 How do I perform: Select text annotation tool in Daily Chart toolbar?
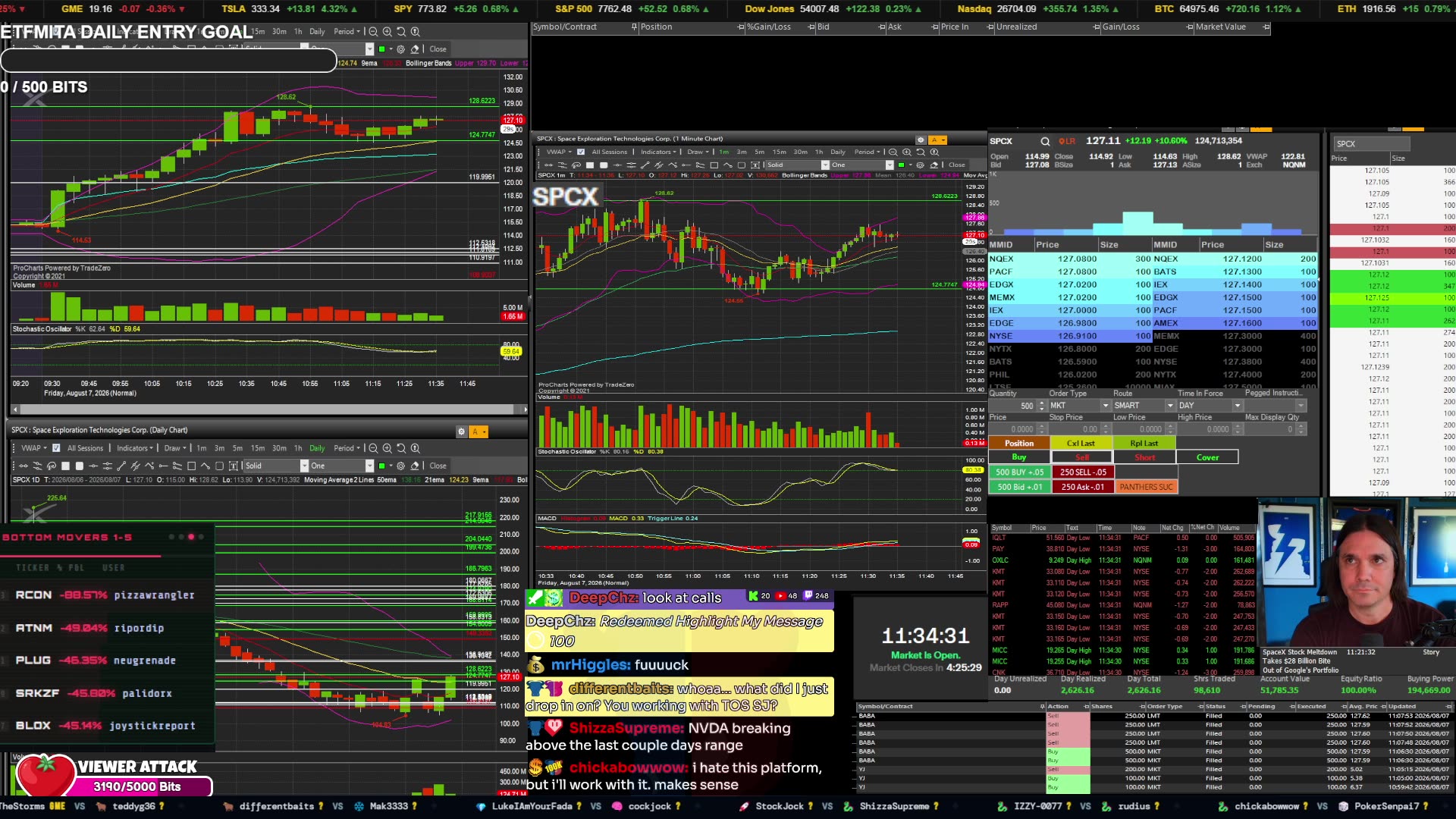[233, 466]
